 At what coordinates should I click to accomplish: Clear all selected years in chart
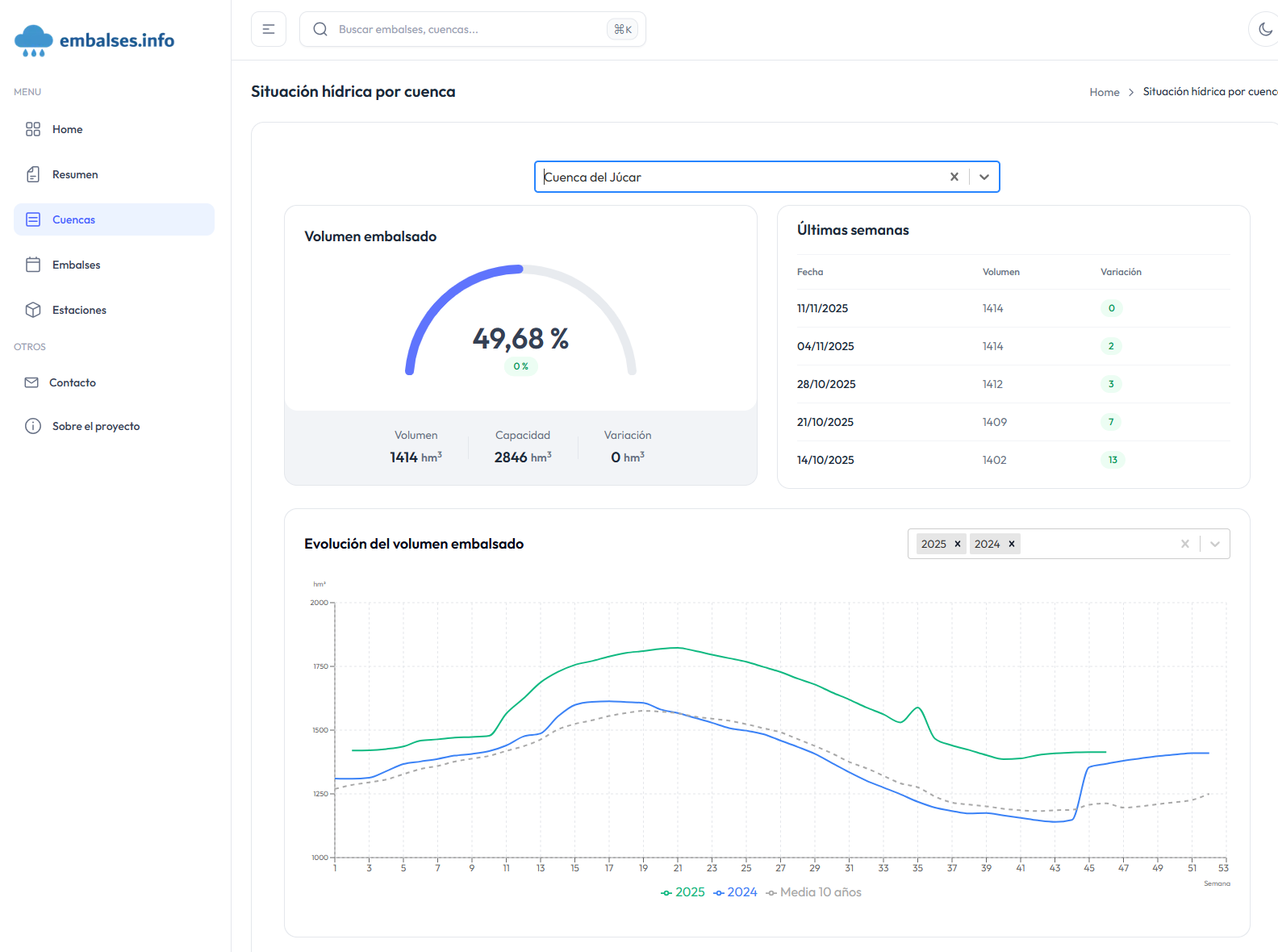[x=1184, y=544]
